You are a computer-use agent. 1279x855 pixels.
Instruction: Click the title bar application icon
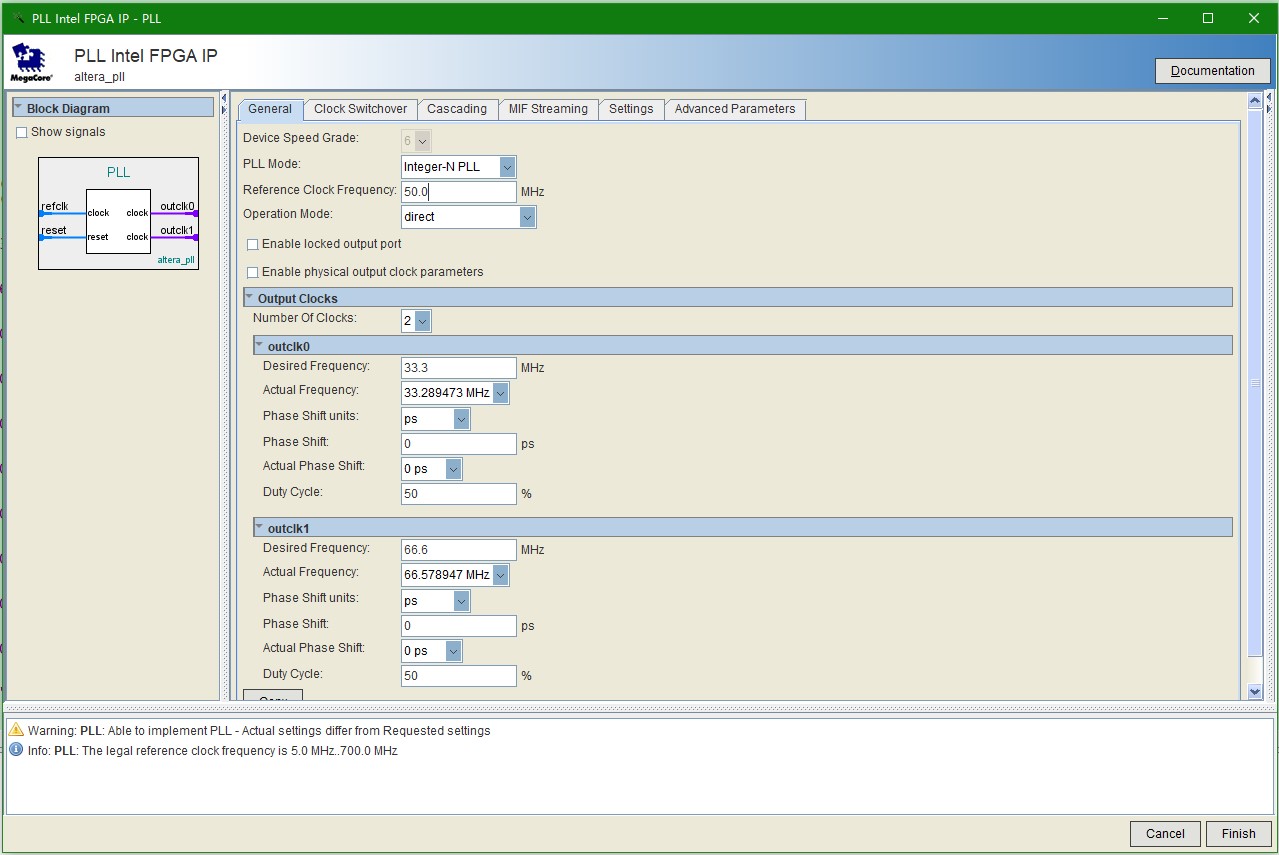(x=16, y=18)
